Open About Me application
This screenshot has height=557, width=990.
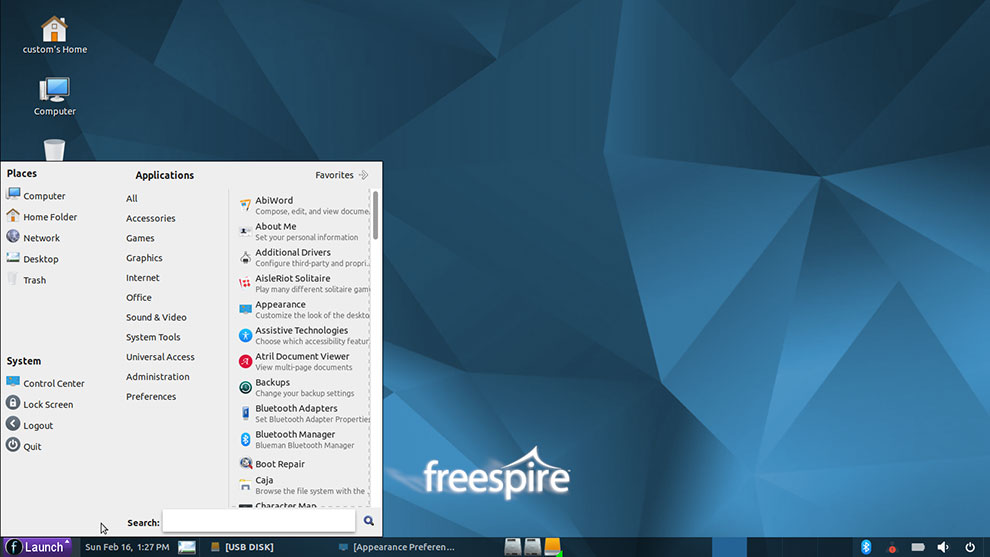click(304, 231)
